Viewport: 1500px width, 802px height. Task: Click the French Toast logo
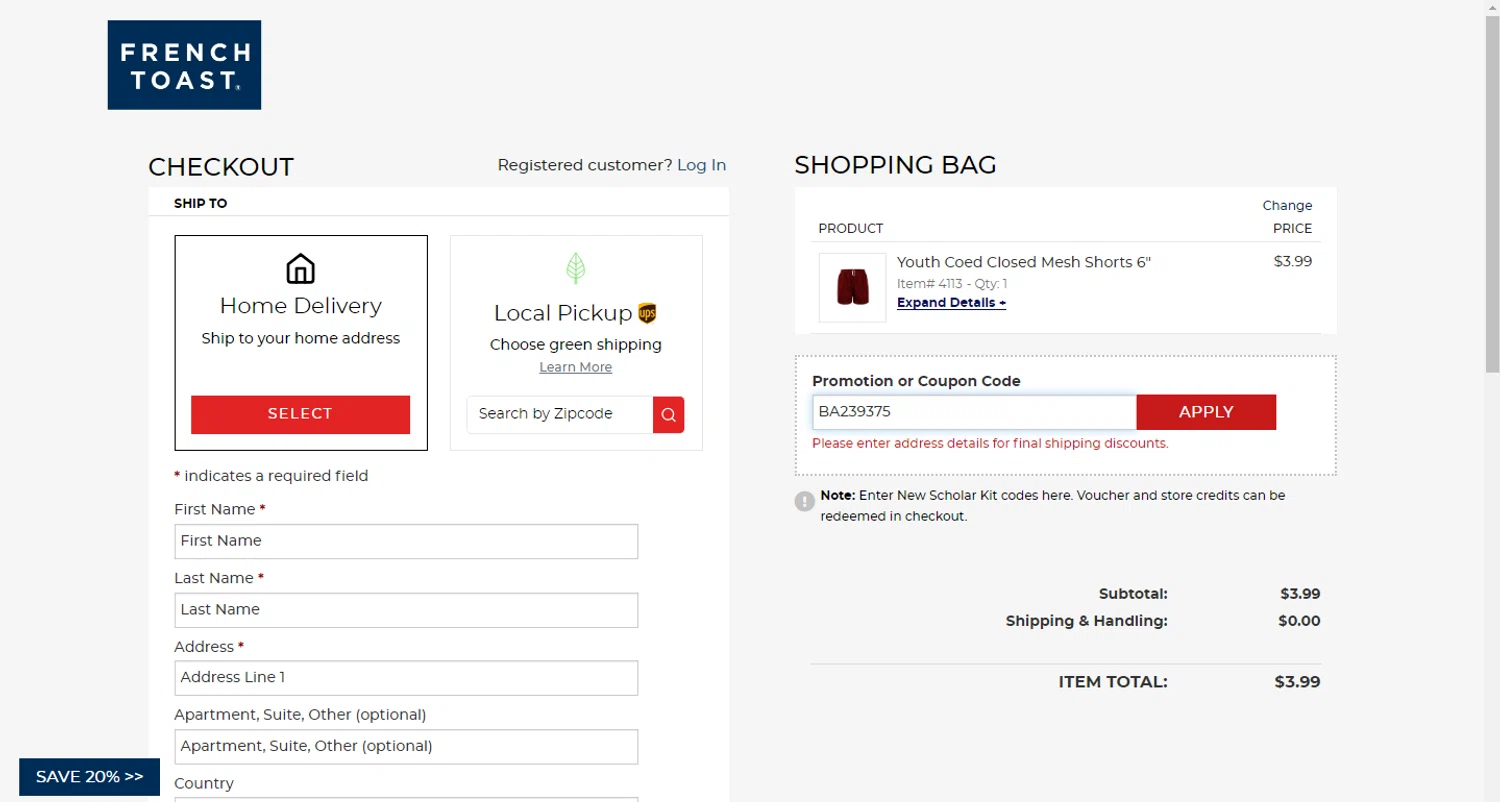coord(184,65)
